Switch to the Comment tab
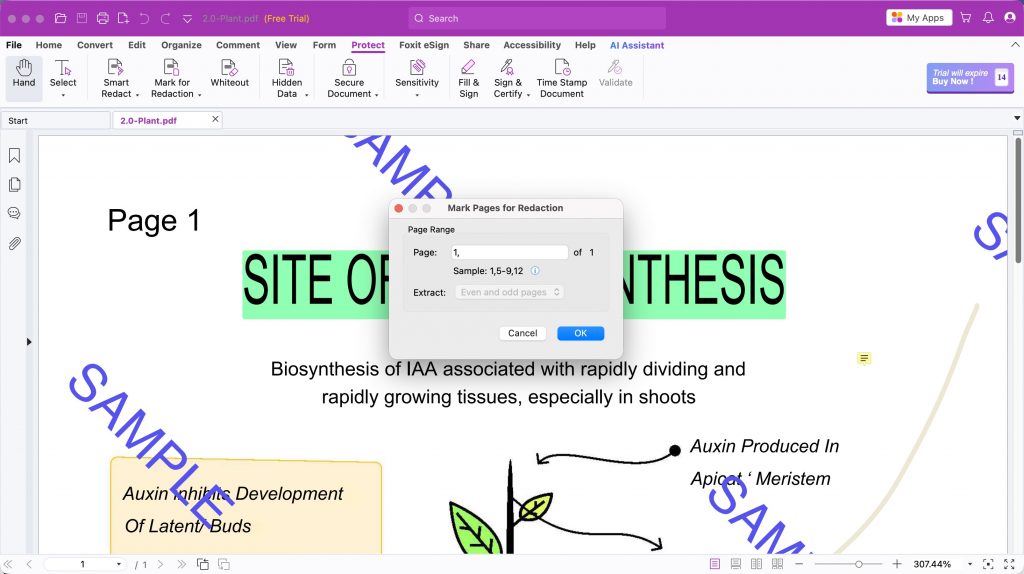 tap(238, 45)
